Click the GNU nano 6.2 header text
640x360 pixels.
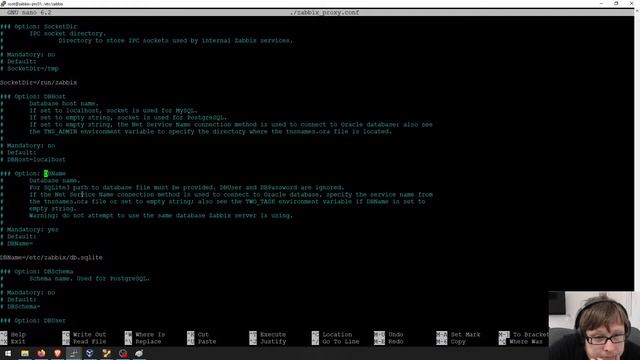click(x=29, y=13)
